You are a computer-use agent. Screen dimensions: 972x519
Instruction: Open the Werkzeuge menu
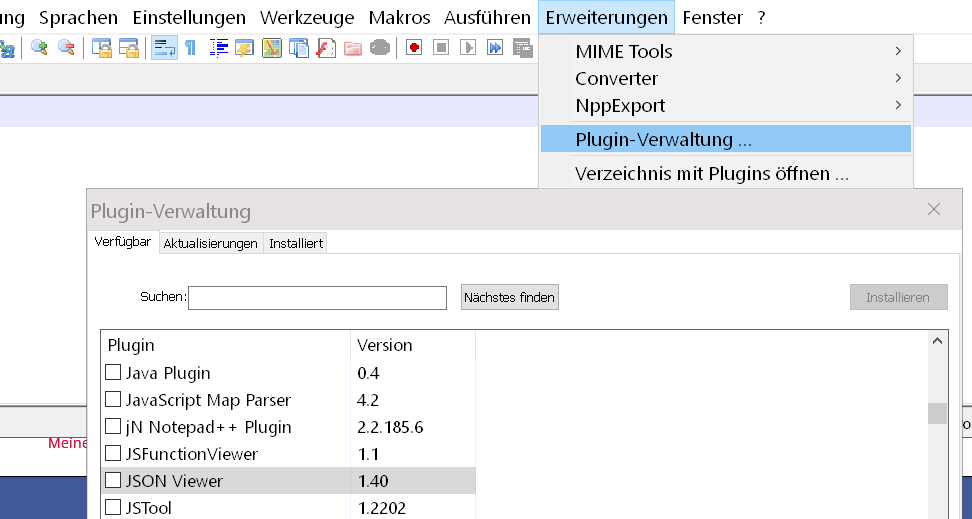click(x=307, y=17)
